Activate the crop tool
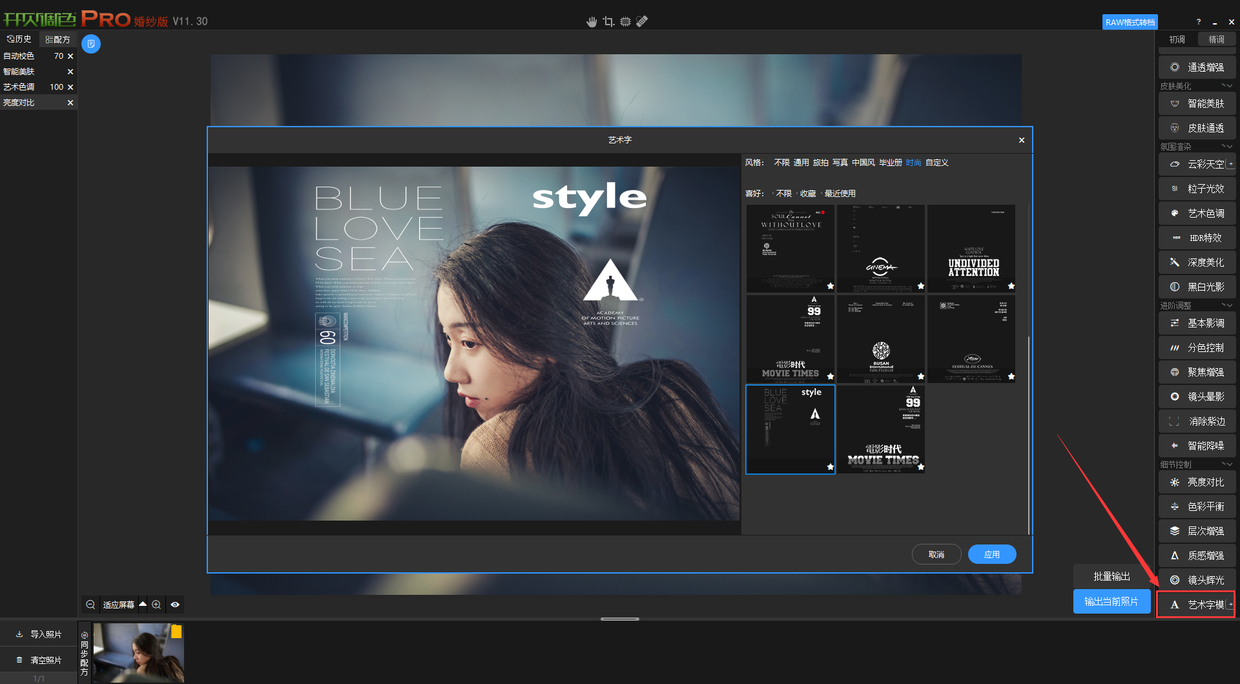Image resolution: width=1240 pixels, height=684 pixels. point(608,21)
